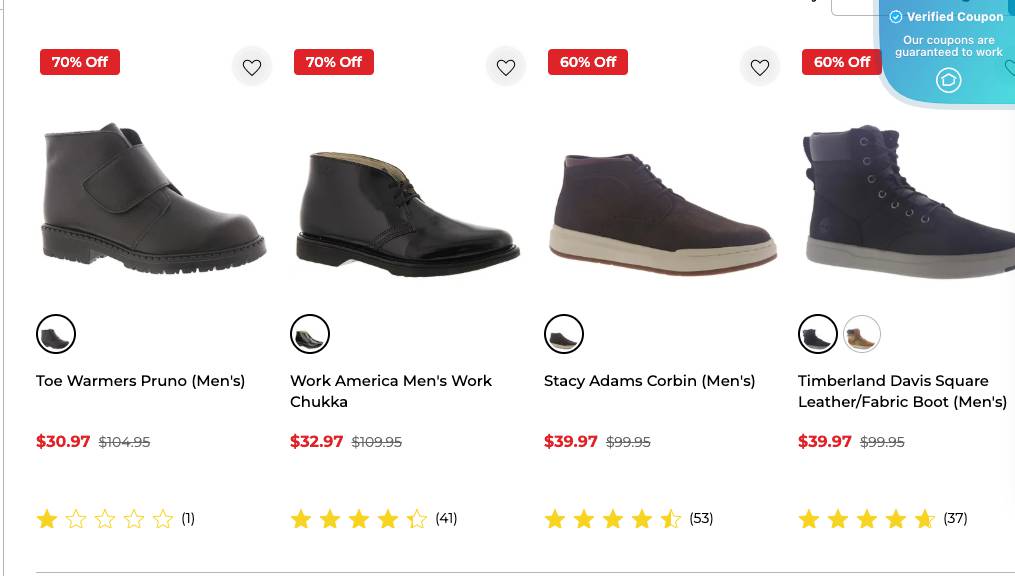Click the Verified Coupon checkmark badge icon
This screenshot has width=1015, height=576.
pos(896,16)
